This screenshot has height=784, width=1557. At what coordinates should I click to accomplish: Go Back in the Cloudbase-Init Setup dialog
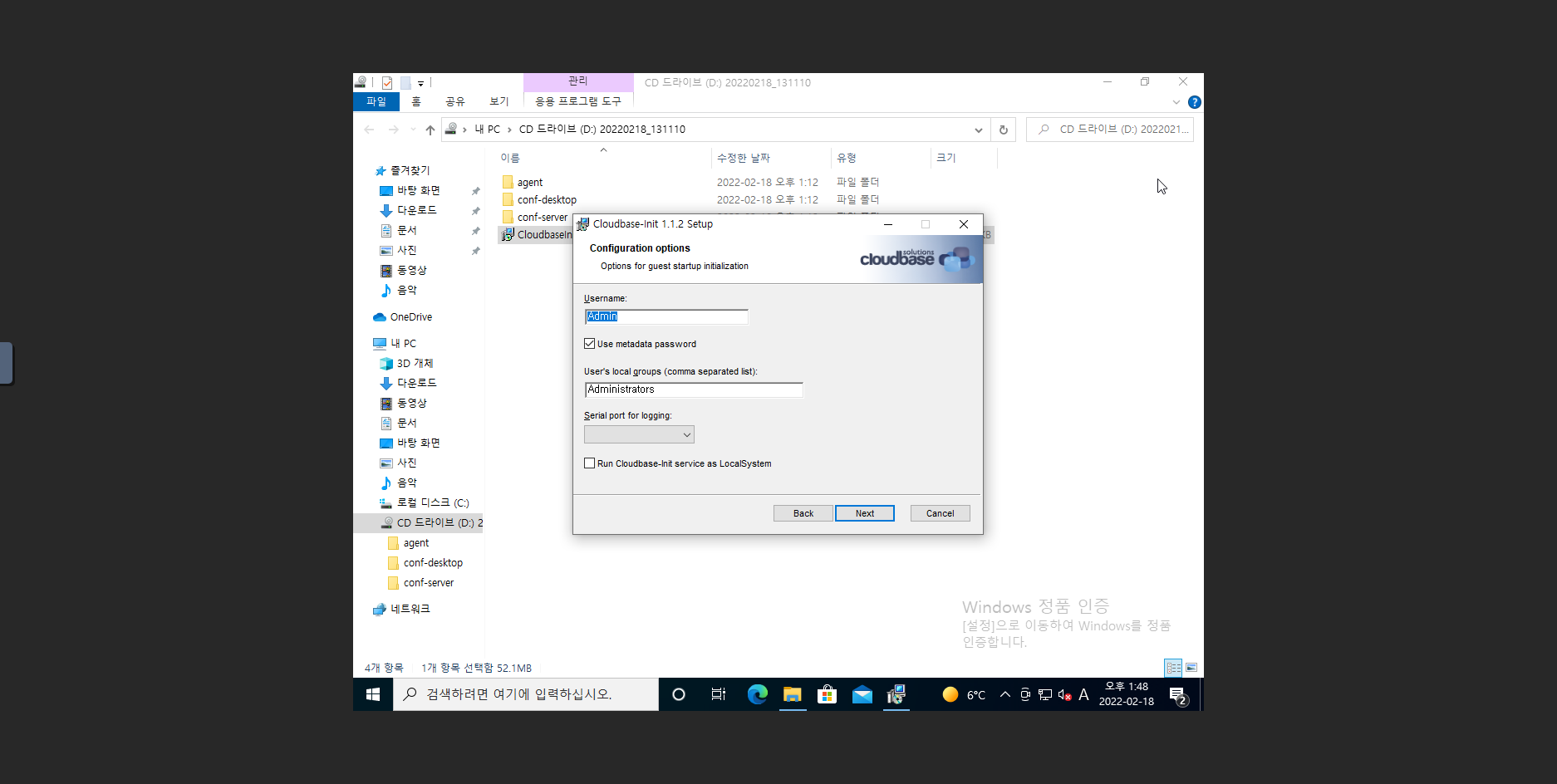coord(803,513)
